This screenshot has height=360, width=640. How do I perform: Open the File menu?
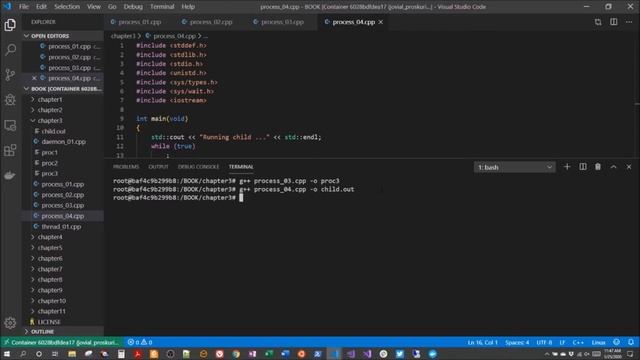pos(24,7)
